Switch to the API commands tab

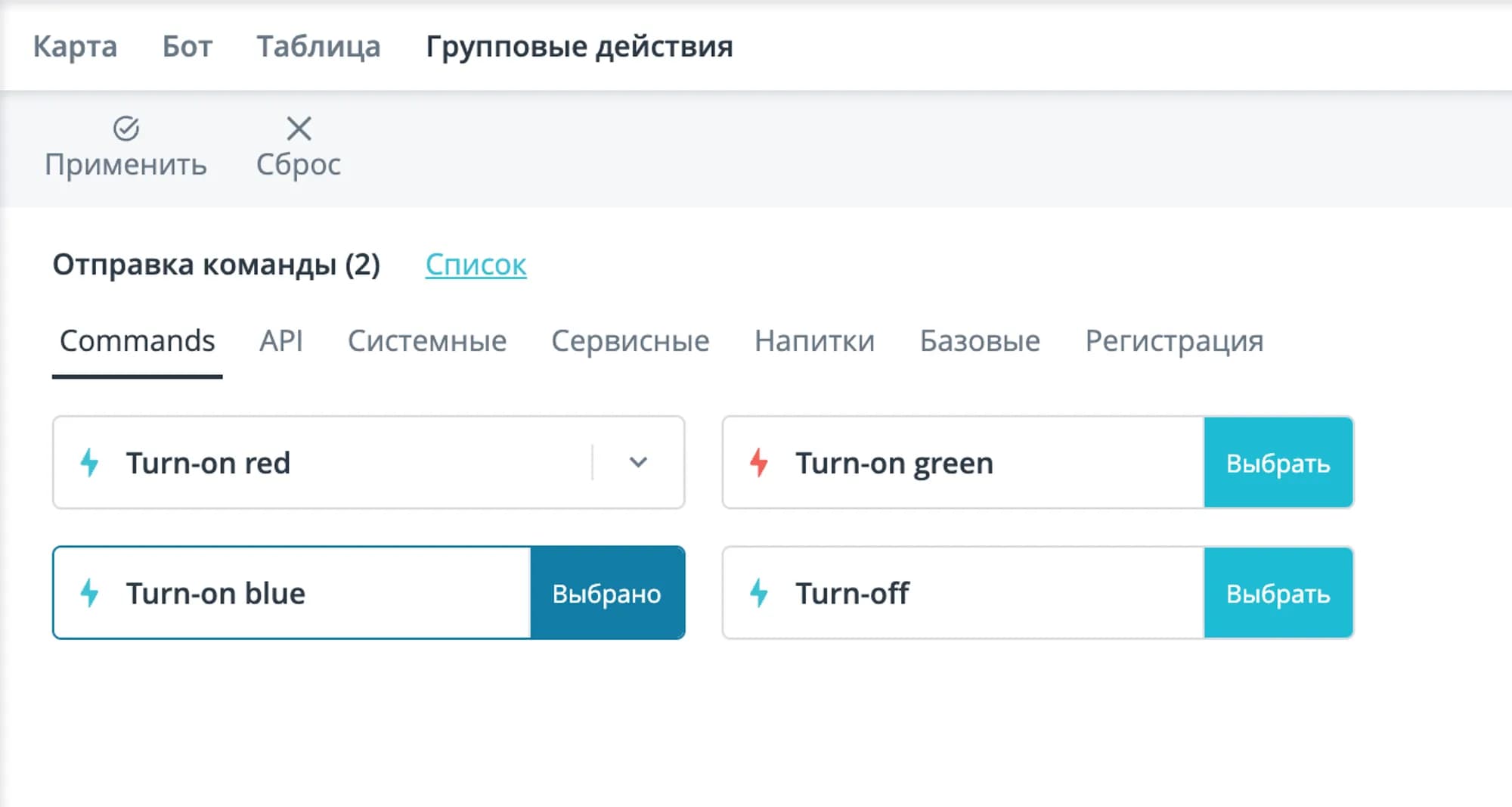click(281, 341)
